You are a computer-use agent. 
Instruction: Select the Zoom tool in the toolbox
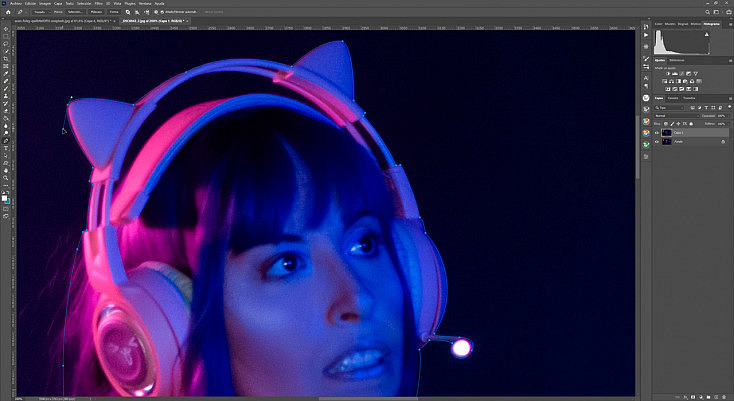6,178
